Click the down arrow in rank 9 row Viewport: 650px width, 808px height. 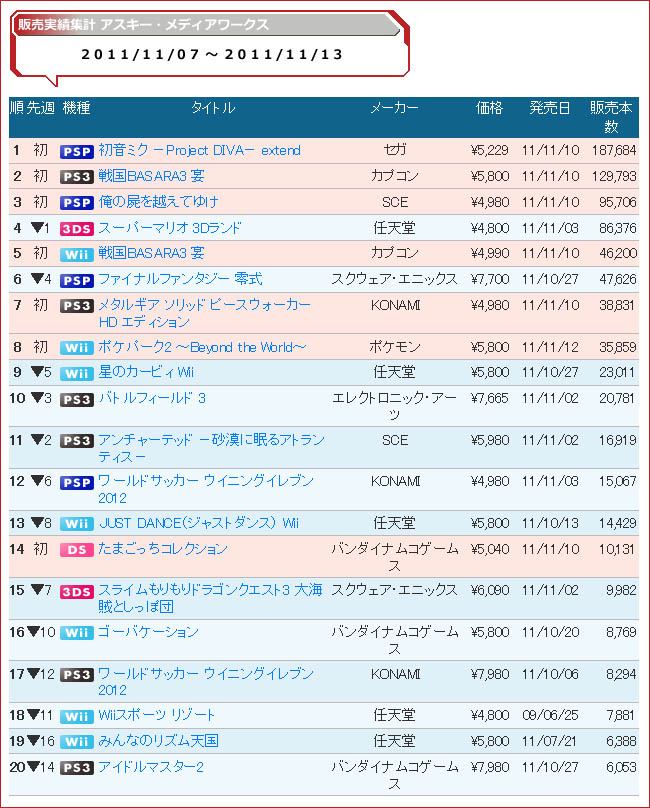tap(37, 372)
